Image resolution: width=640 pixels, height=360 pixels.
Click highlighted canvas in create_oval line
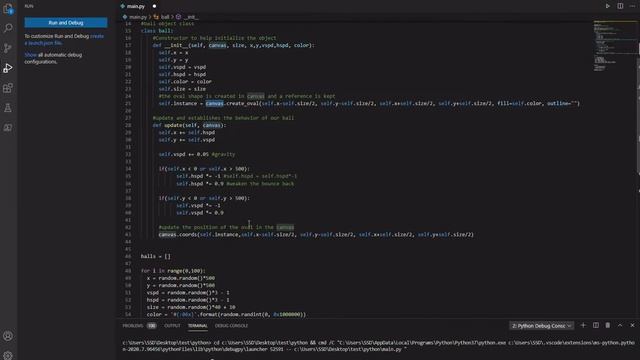click(x=214, y=103)
